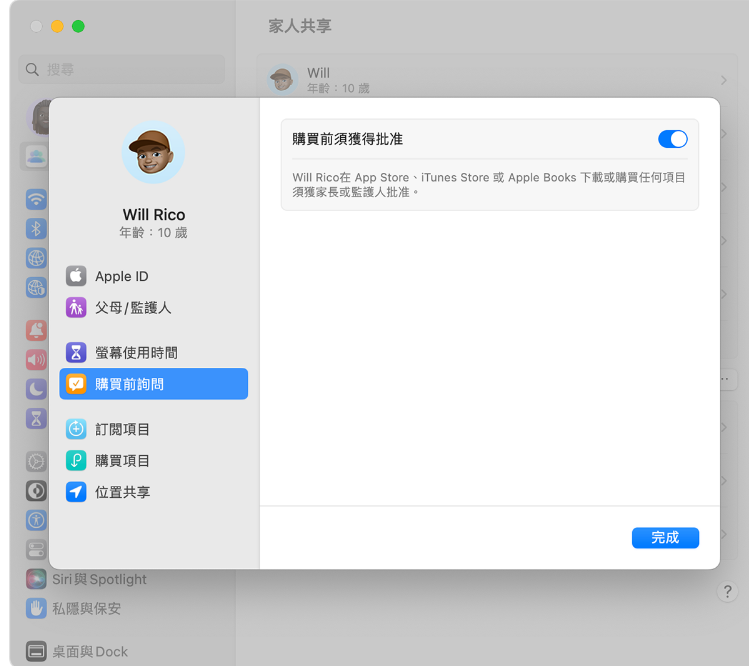Open Control Center icon in background sidebar
The image size is (749, 666).
(x=36, y=549)
